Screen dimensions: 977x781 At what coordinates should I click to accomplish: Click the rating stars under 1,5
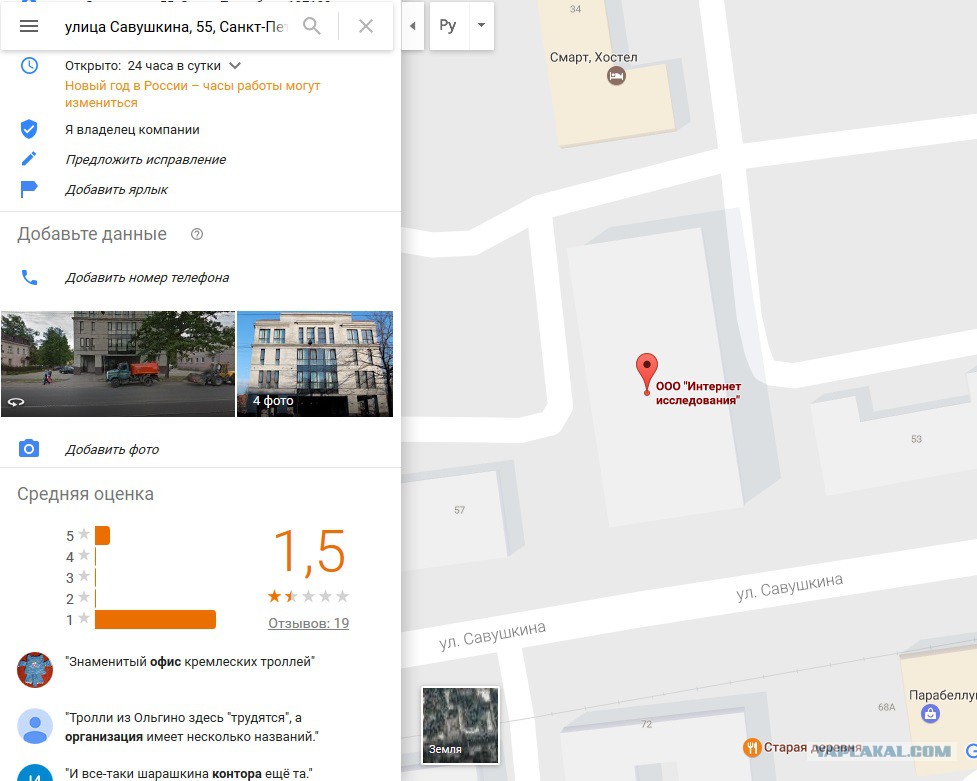pos(308,597)
